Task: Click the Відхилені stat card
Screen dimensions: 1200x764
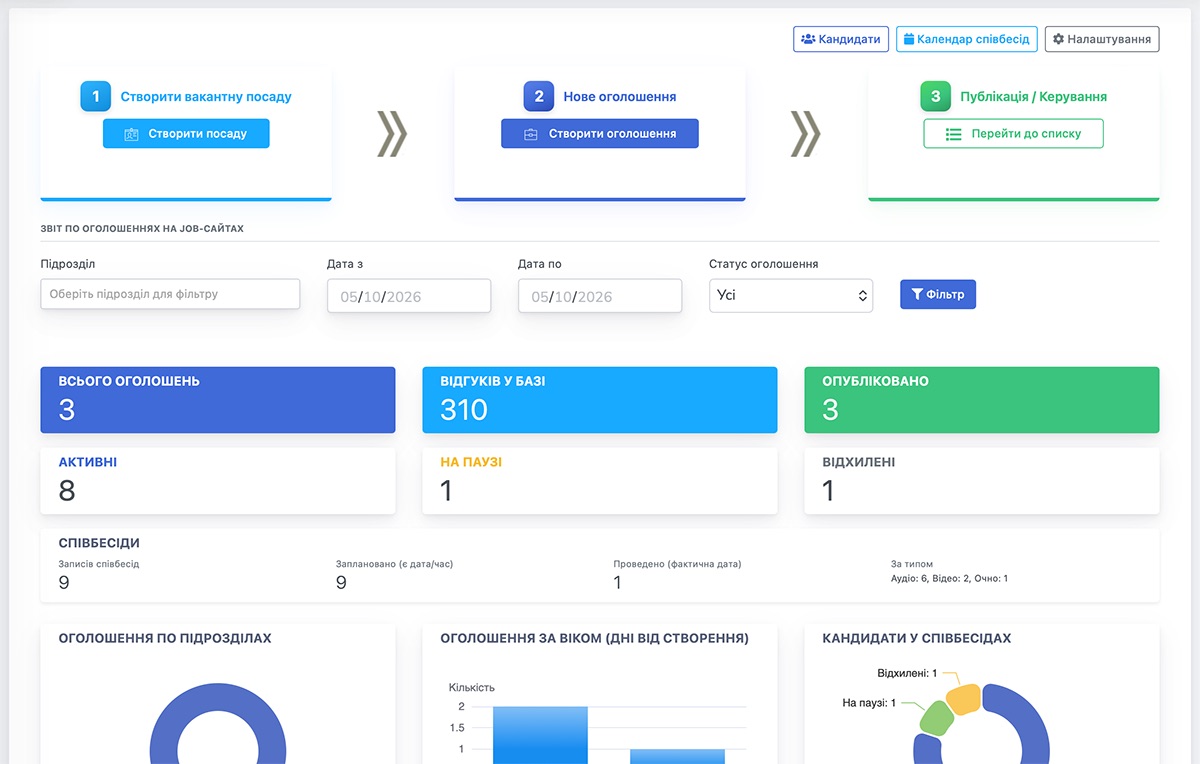Action: tap(982, 481)
